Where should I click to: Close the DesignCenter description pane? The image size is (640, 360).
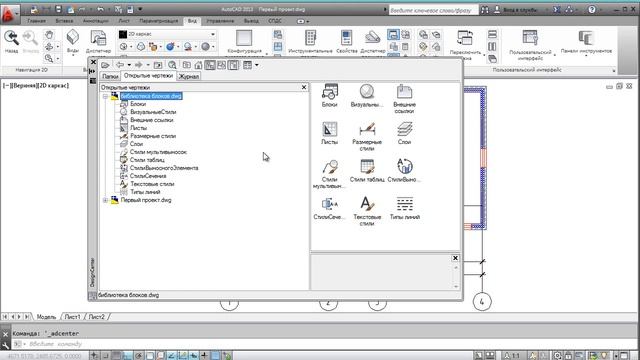(456, 258)
